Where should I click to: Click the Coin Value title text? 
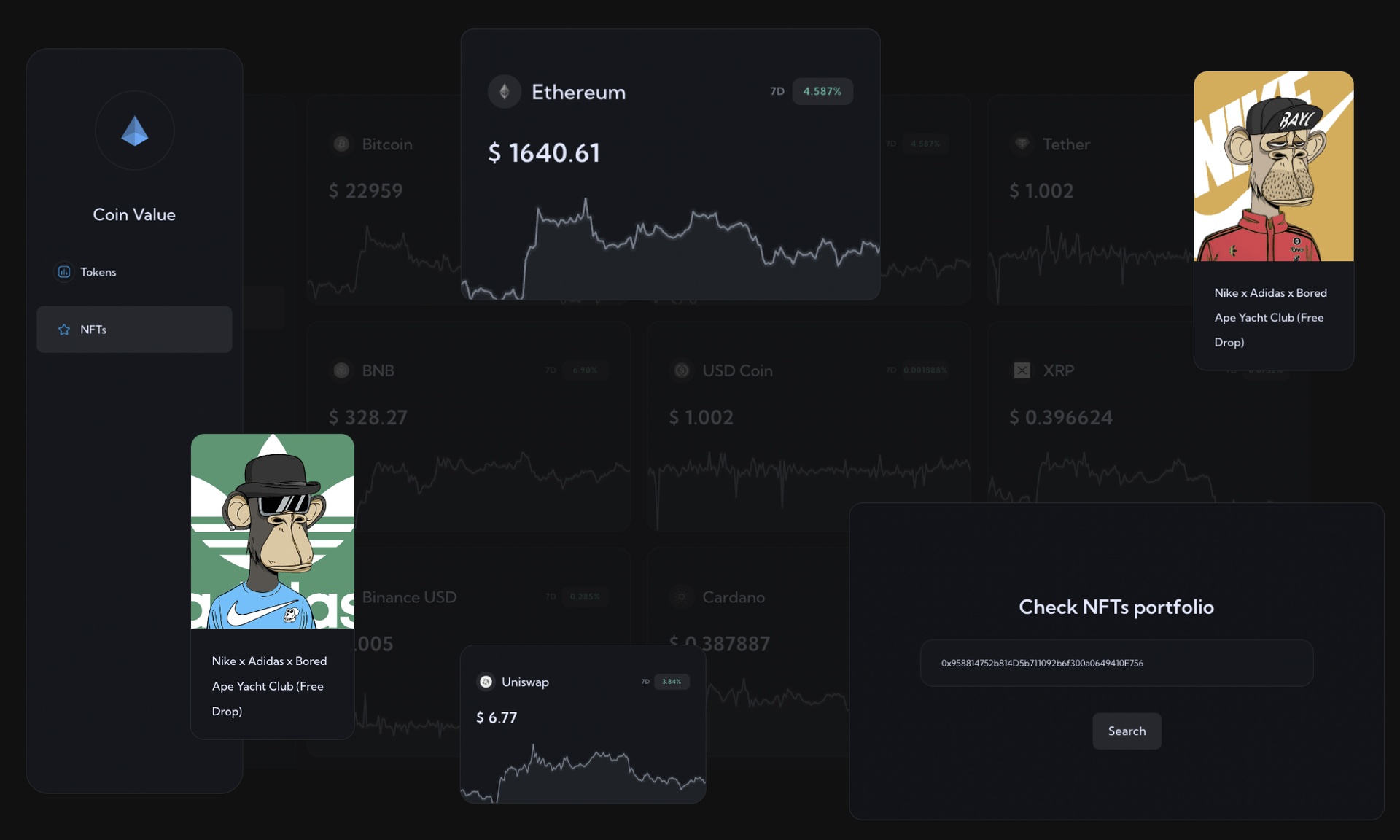click(x=134, y=214)
